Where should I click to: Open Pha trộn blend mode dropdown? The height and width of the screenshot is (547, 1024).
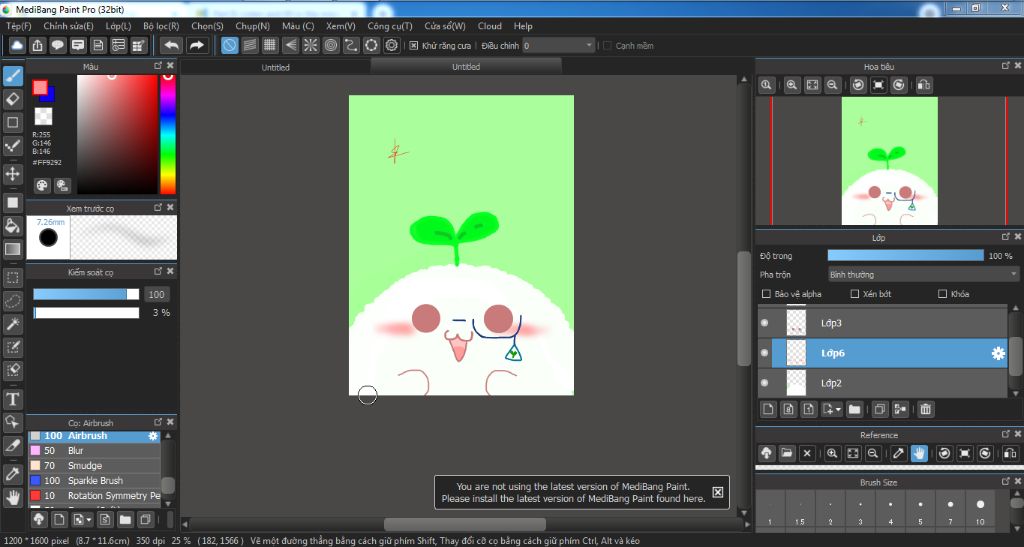(x=922, y=274)
